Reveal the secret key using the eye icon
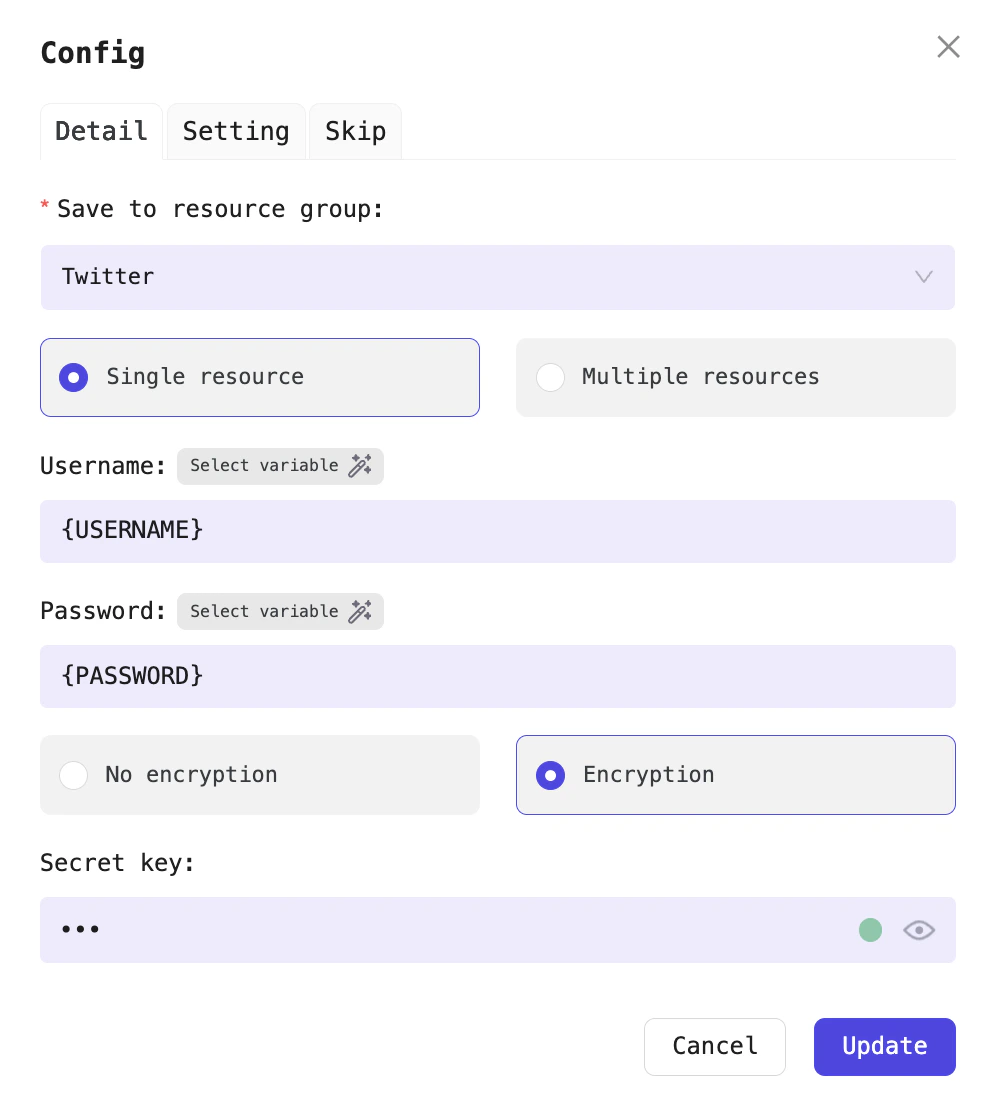The image size is (986, 1102). (919, 930)
